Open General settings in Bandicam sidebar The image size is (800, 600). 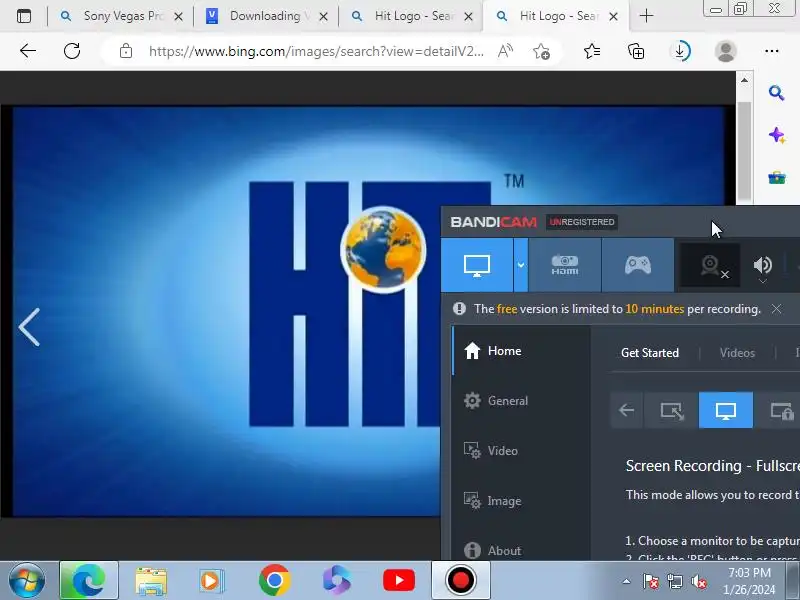[x=520, y=401]
